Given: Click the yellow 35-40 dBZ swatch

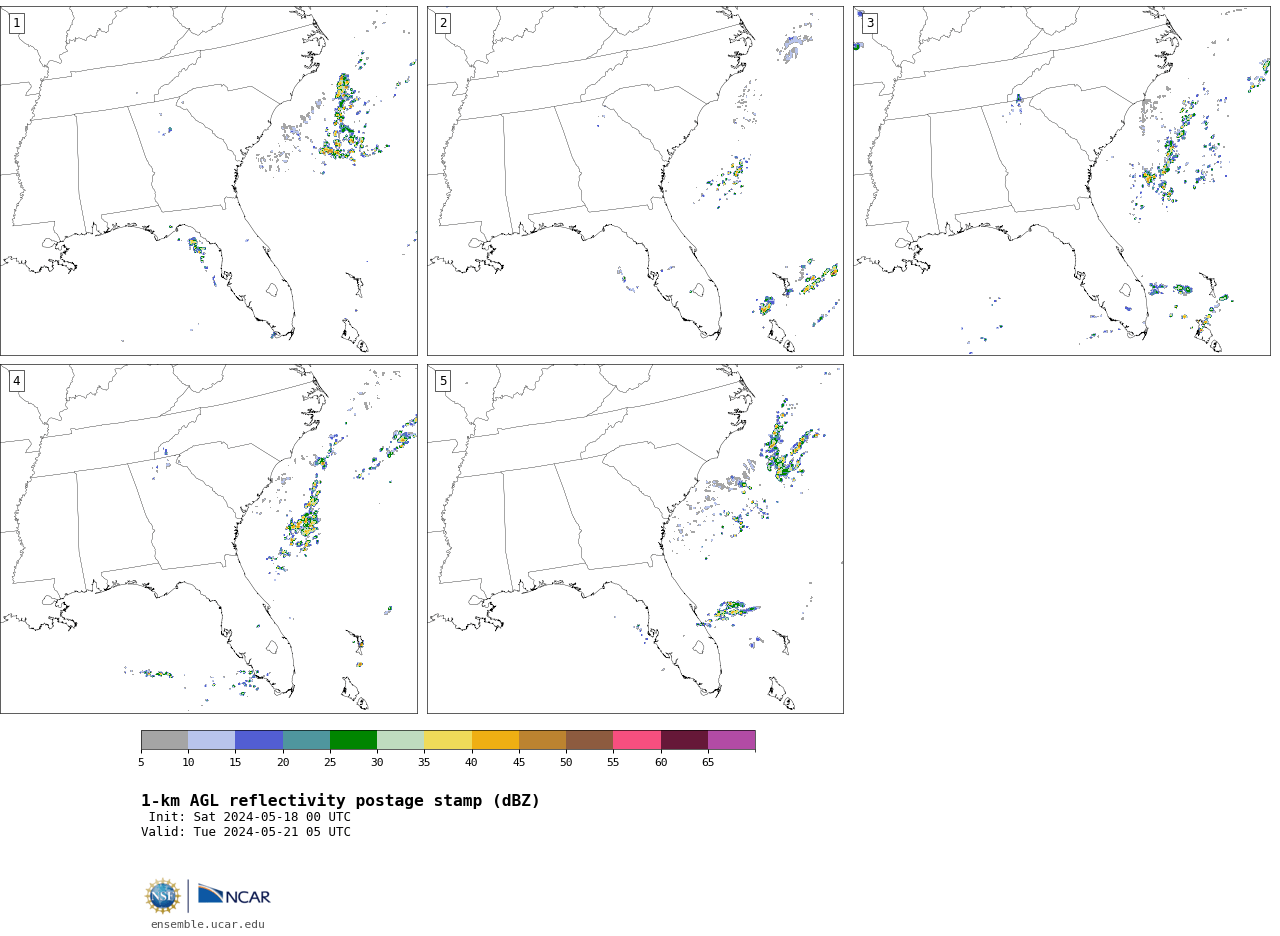Looking at the screenshot, I should (448, 740).
